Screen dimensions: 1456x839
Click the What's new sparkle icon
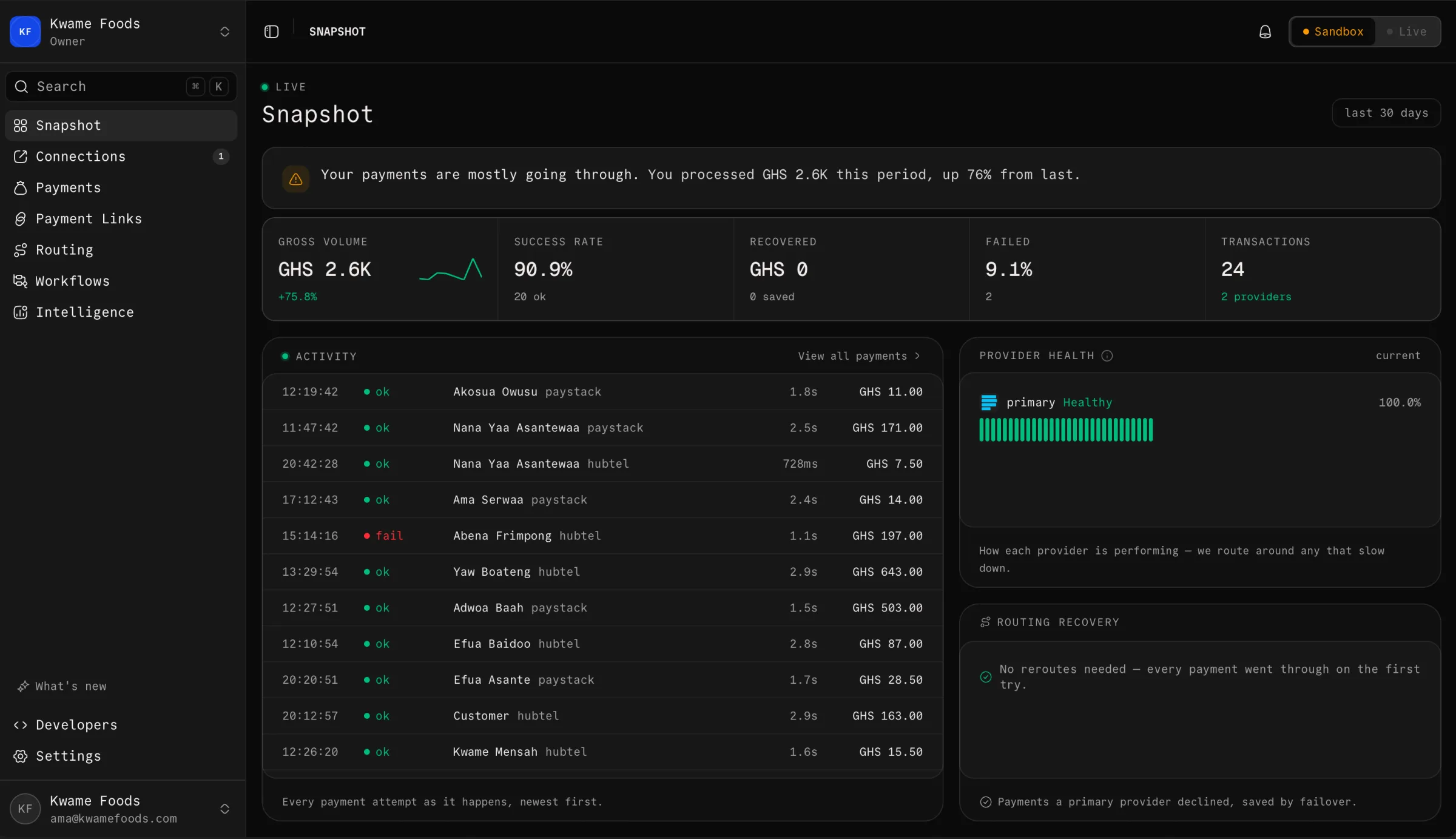pyautogui.click(x=23, y=686)
